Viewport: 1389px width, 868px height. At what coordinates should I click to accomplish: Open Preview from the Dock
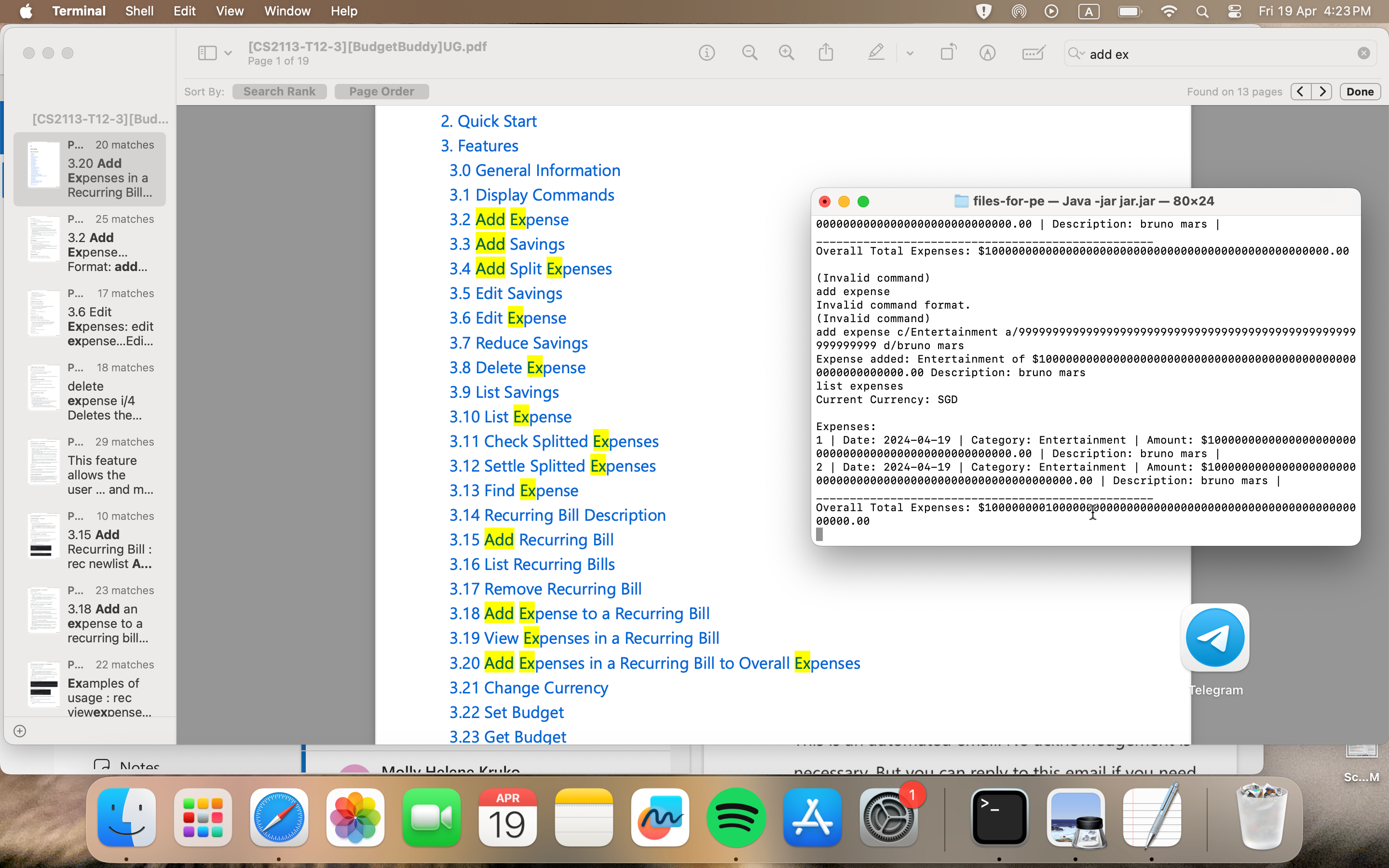tap(1076, 817)
